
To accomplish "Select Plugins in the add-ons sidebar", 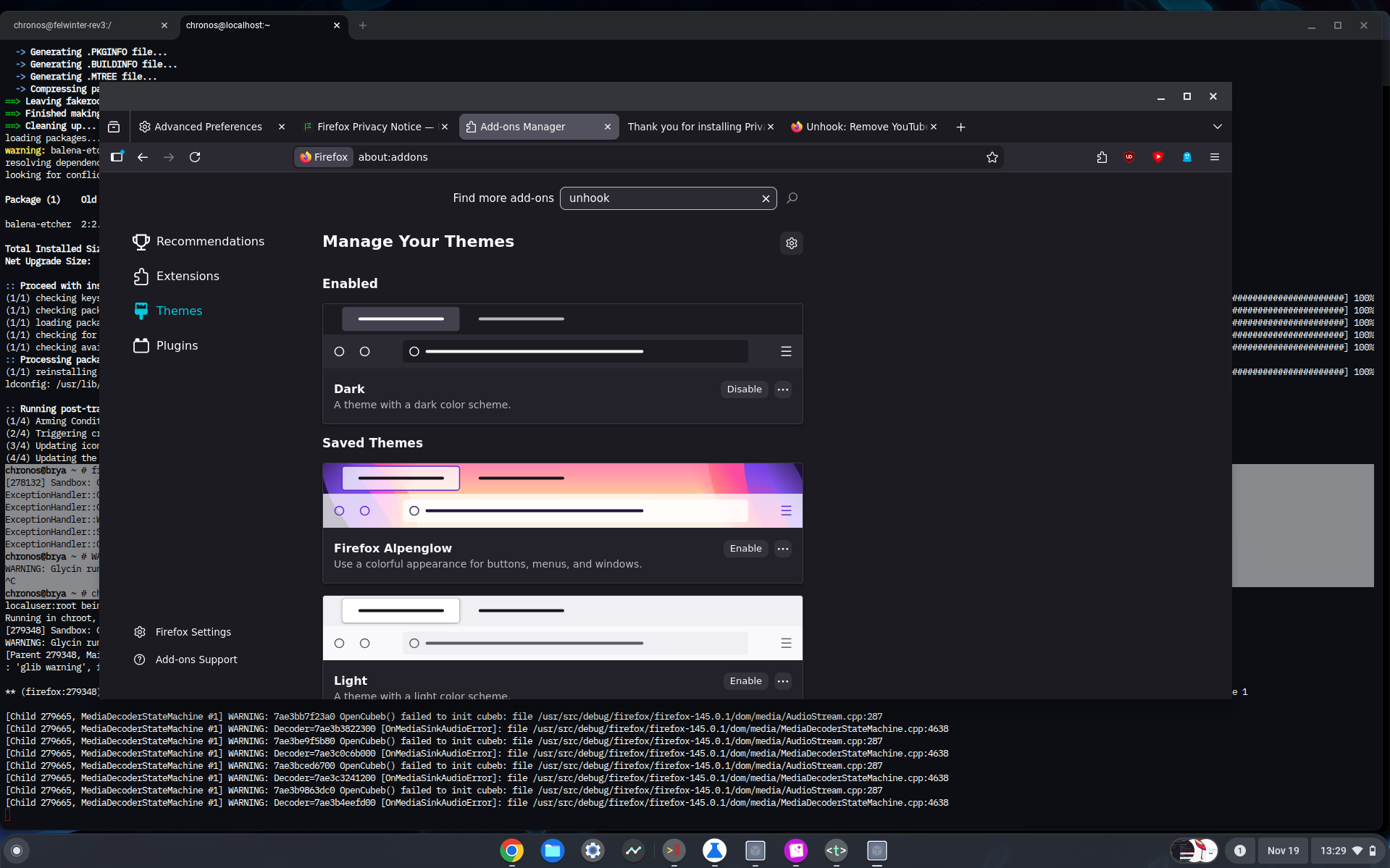I will pos(165,346).
